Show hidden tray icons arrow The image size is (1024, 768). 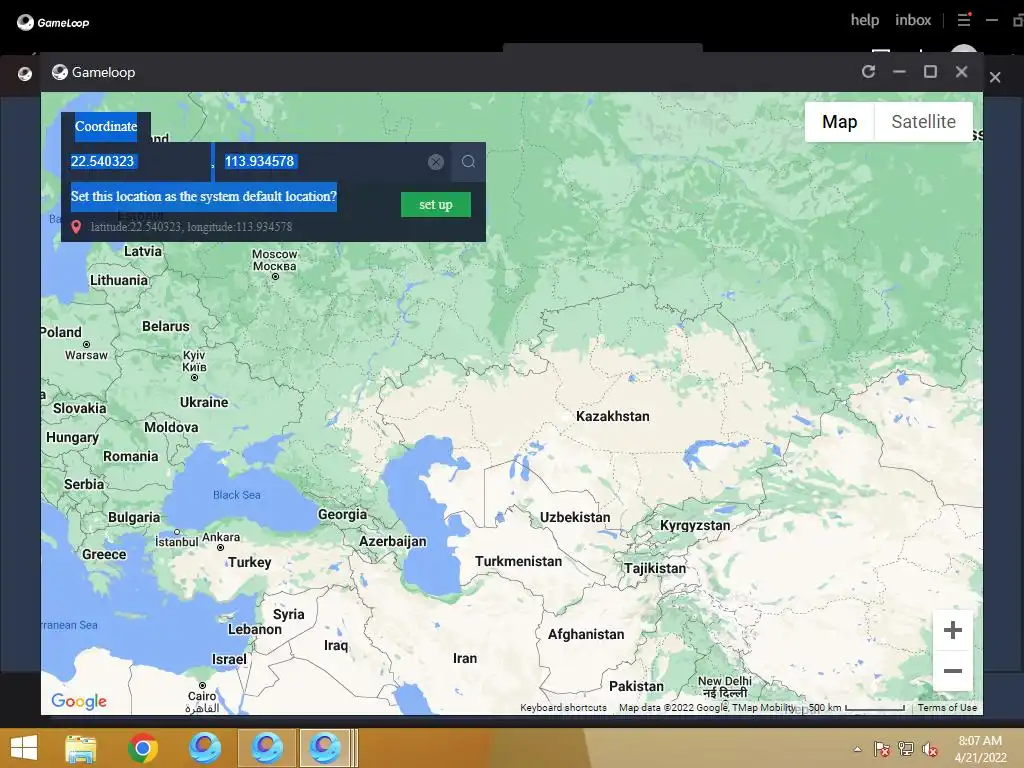click(857, 749)
